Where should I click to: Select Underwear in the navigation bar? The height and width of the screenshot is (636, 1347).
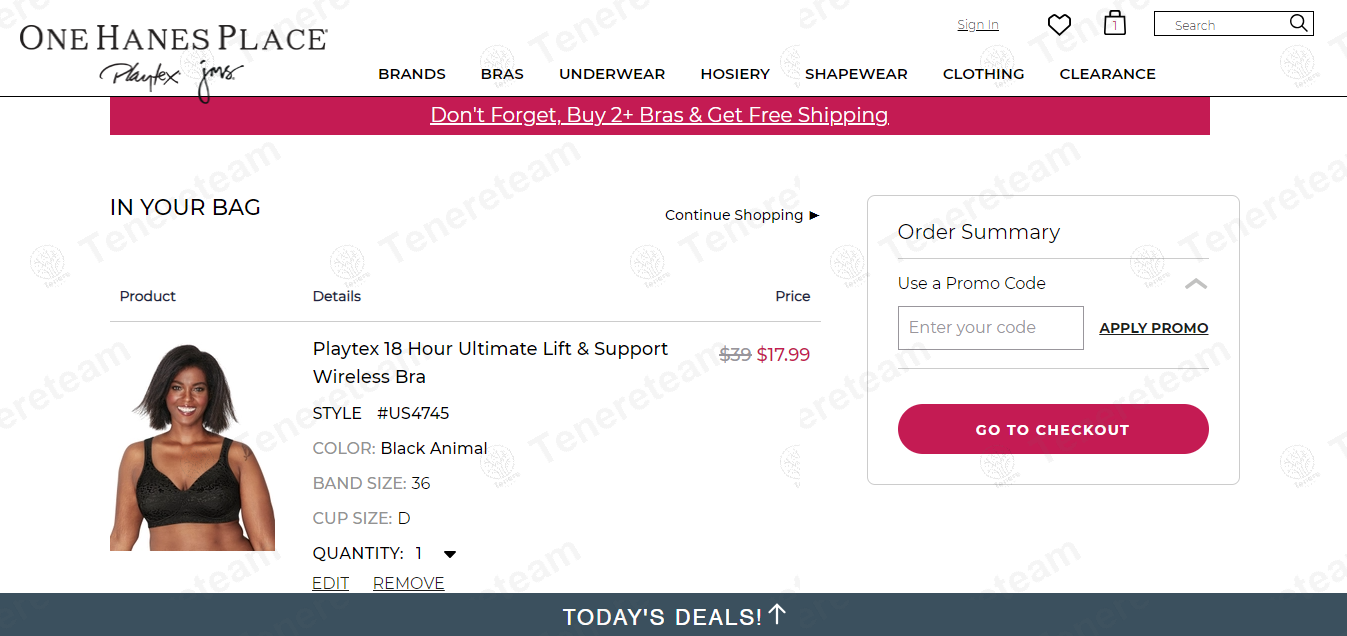tap(612, 74)
